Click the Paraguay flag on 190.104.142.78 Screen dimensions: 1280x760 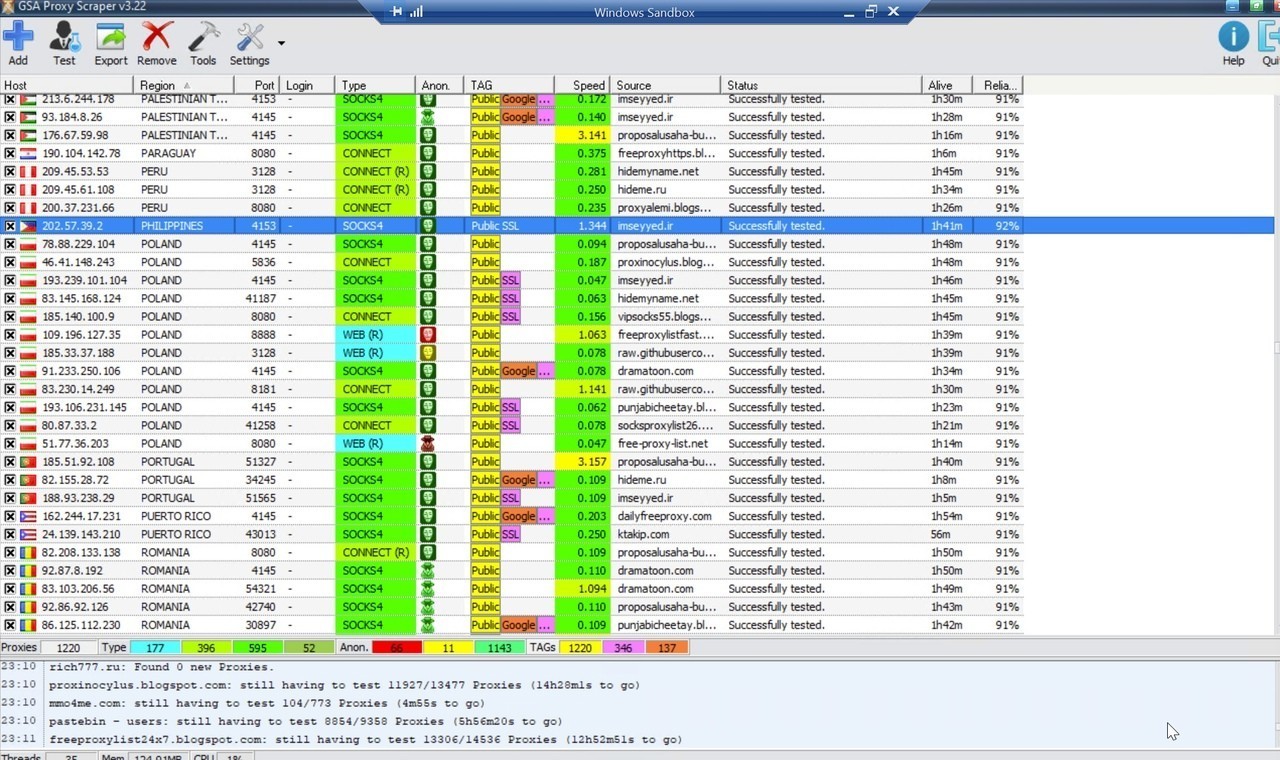(28, 154)
